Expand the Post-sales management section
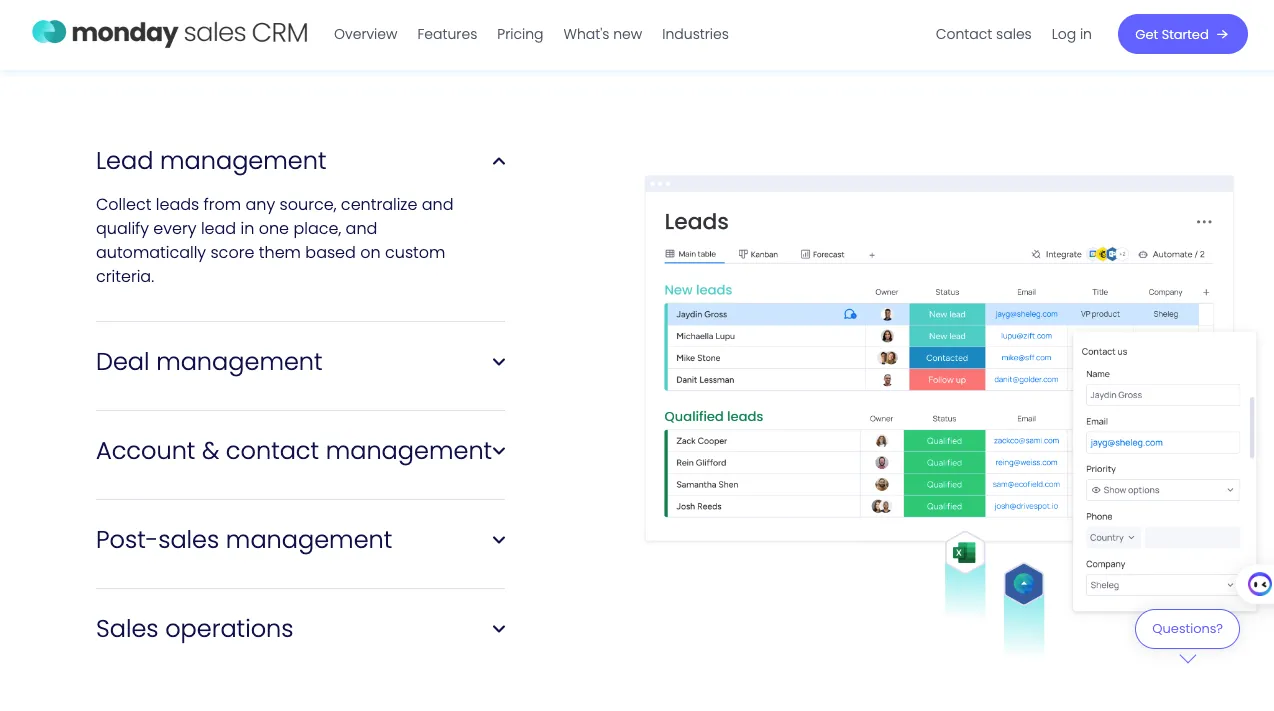The width and height of the screenshot is (1274, 711). click(x=499, y=540)
